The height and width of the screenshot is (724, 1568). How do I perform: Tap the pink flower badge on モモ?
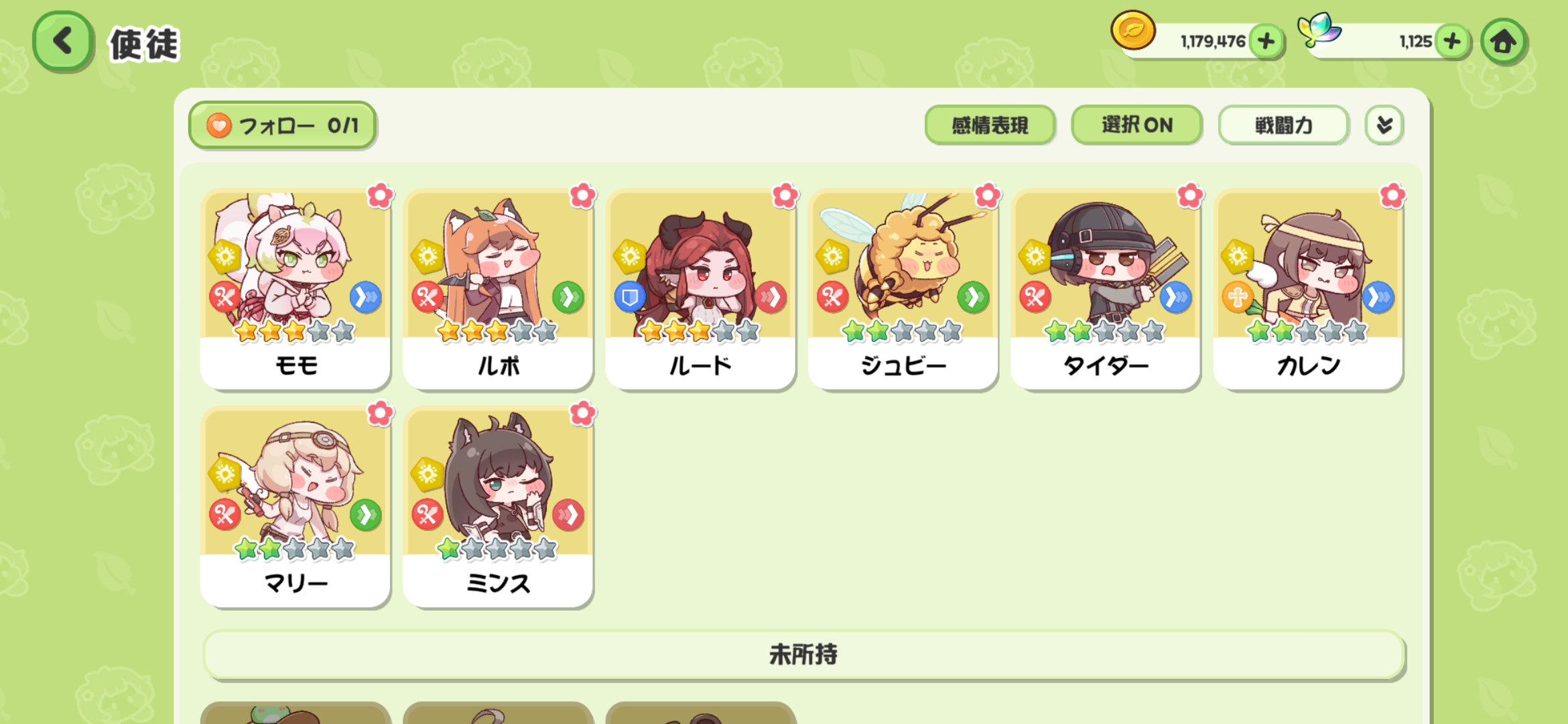[381, 196]
